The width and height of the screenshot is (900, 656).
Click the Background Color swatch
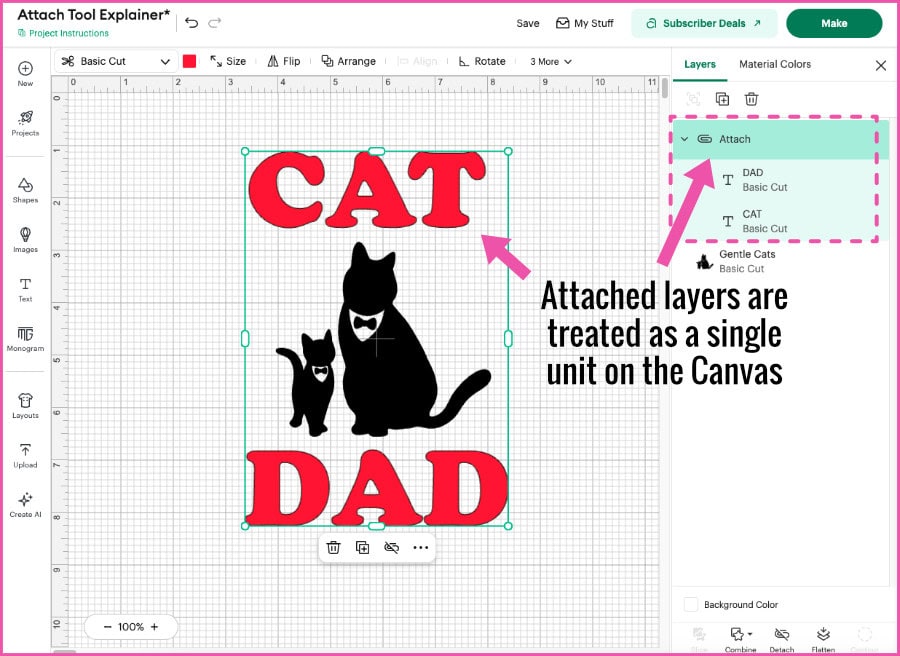pyautogui.click(x=691, y=604)
